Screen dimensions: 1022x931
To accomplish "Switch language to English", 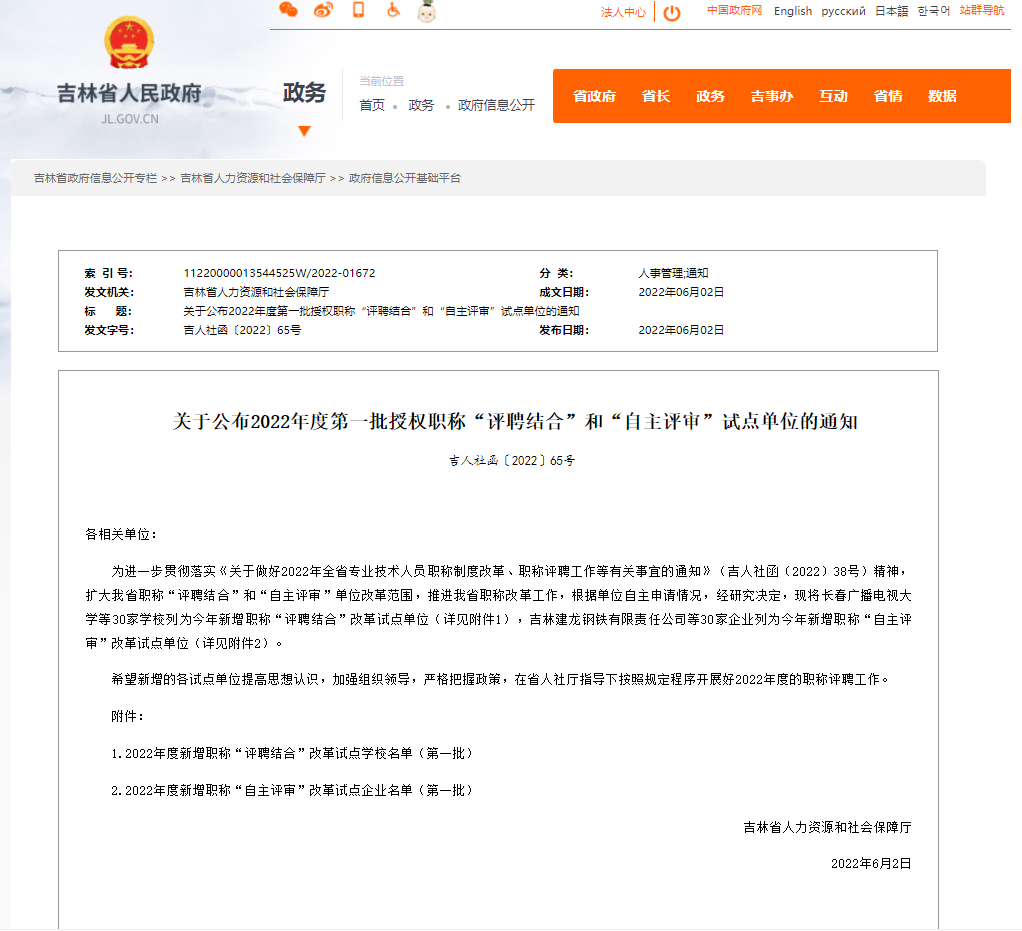I will pyautogui.click(x=792, y=11).
